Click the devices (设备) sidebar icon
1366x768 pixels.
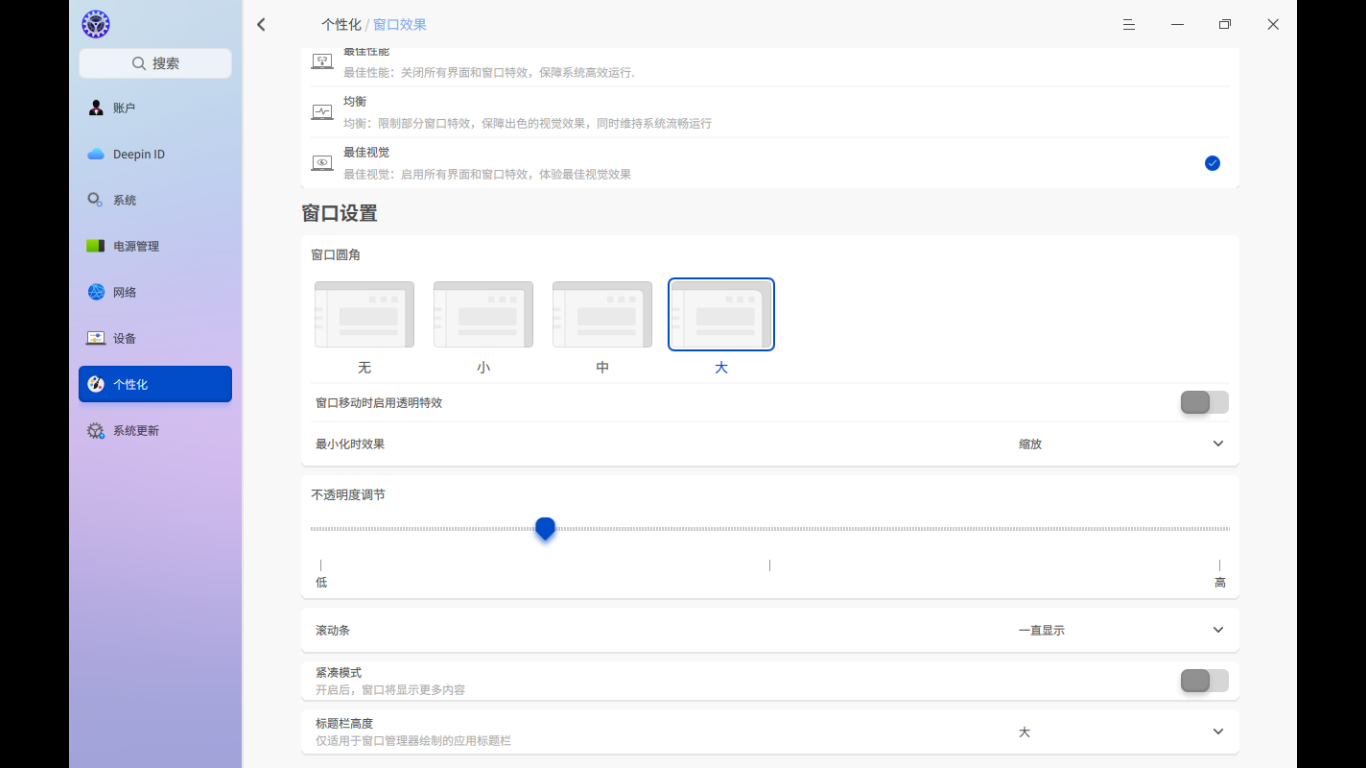tap(96, 338)
